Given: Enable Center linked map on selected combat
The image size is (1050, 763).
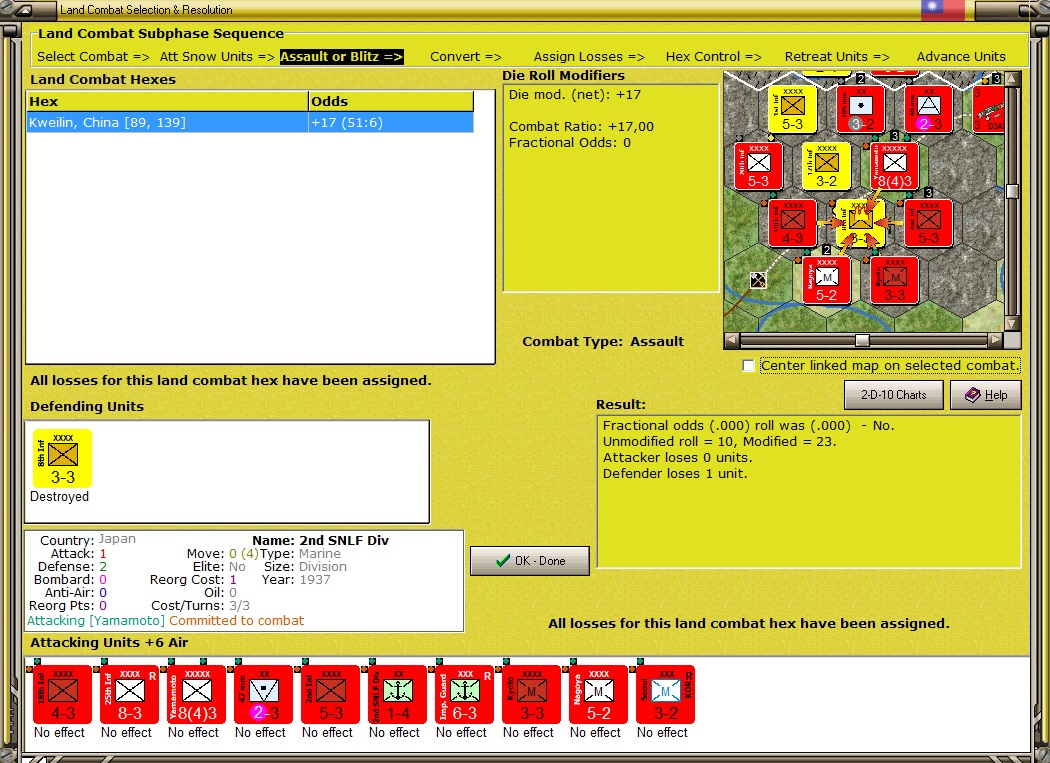Looking at the screenshot, I should pyautogui.click(x=748, y=366).
